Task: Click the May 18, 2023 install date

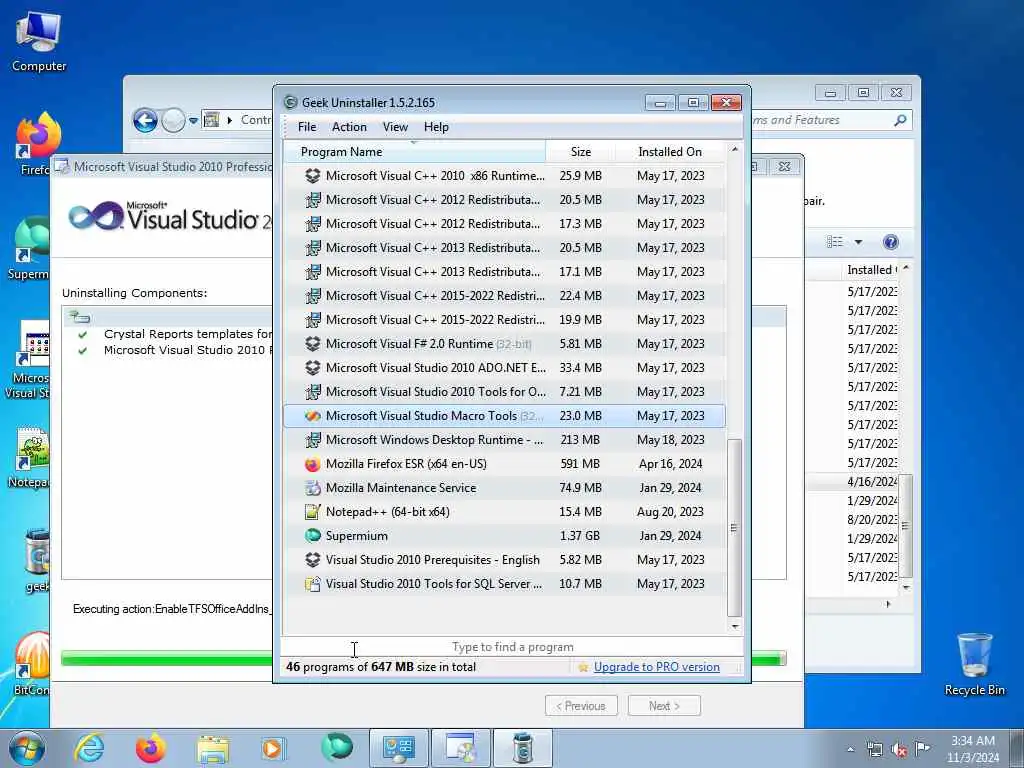Action: [x=671, y=440]
